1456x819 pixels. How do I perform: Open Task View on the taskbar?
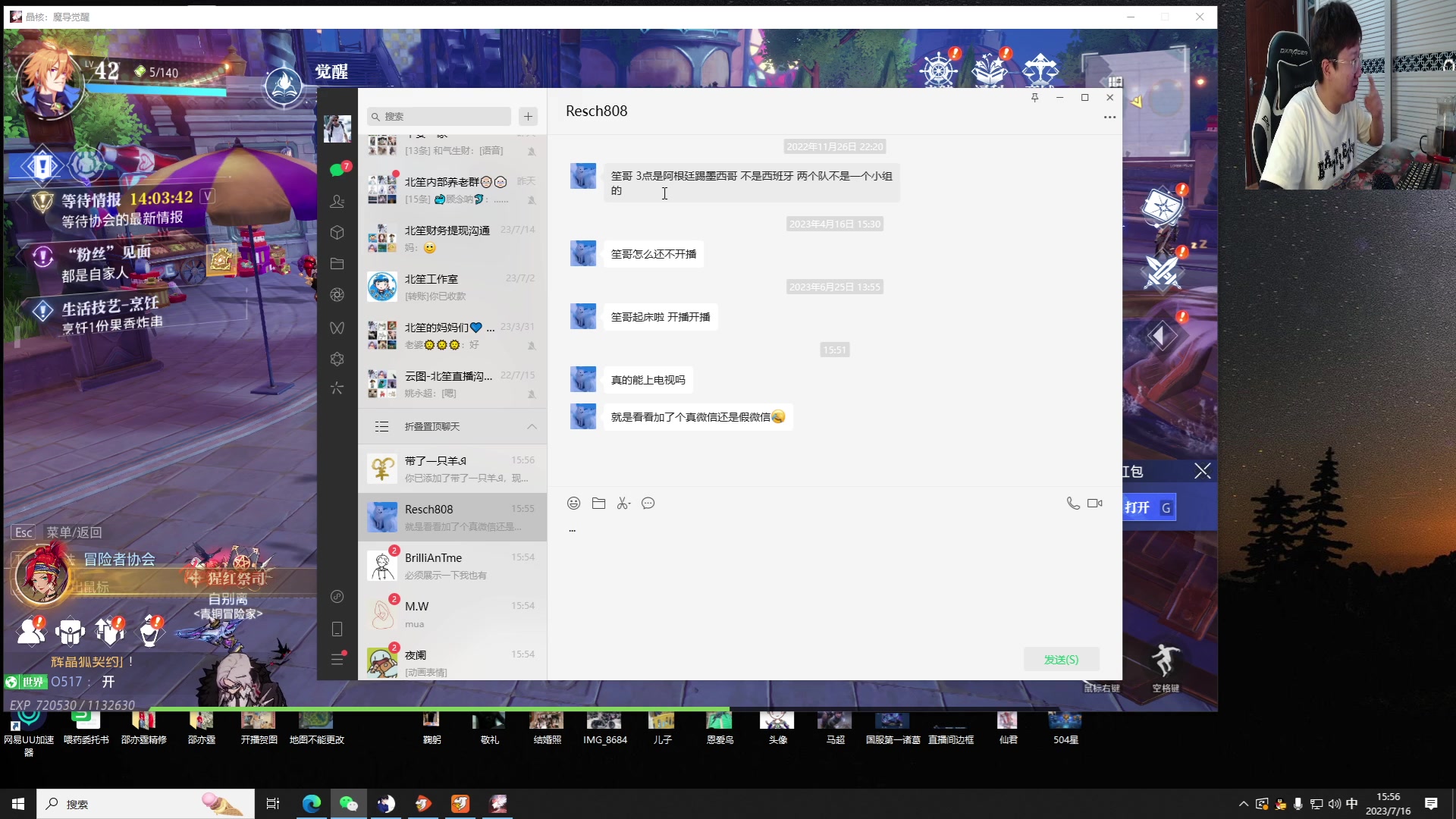pos(273,804)
